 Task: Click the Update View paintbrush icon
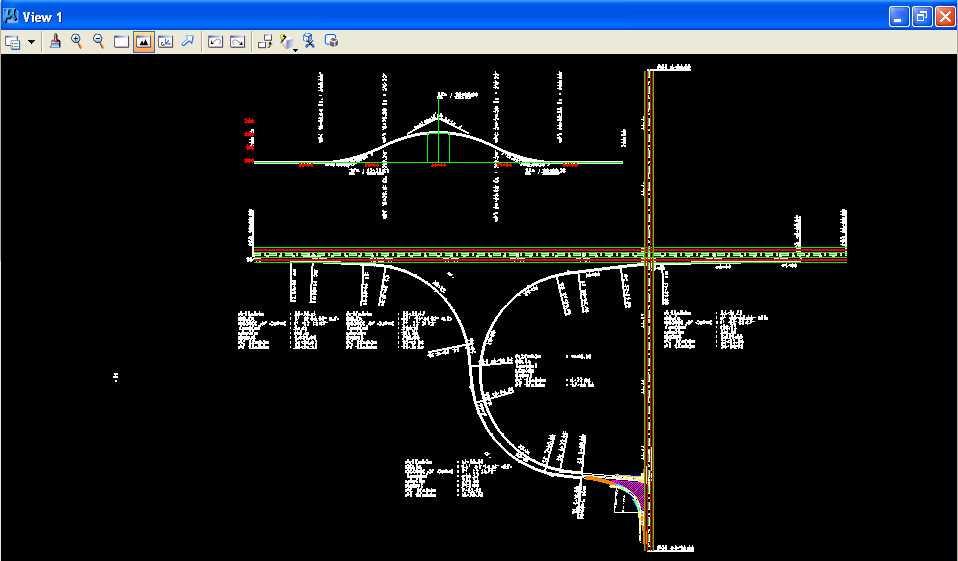click(56, 42)
